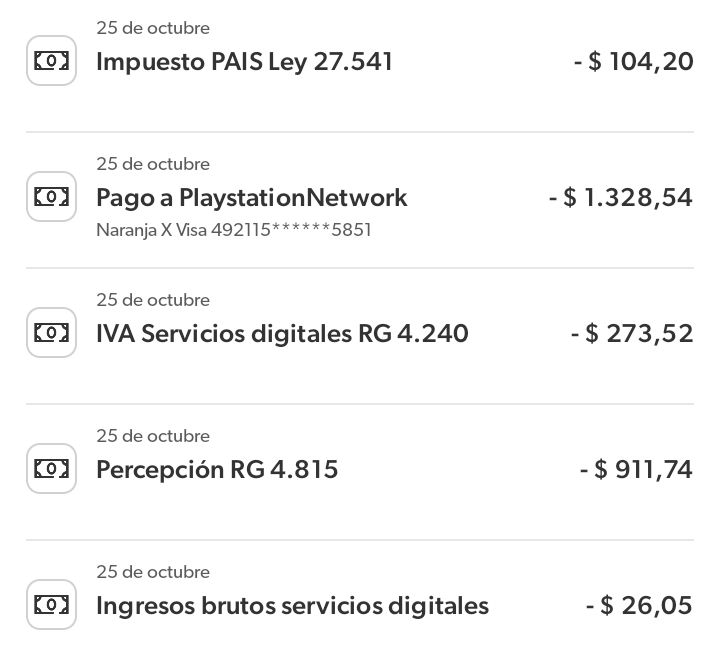Image resolution: width=719 pixels, height=653 pixels.
Task: Tap the date above Ingresos brutos
Action: 153,572
